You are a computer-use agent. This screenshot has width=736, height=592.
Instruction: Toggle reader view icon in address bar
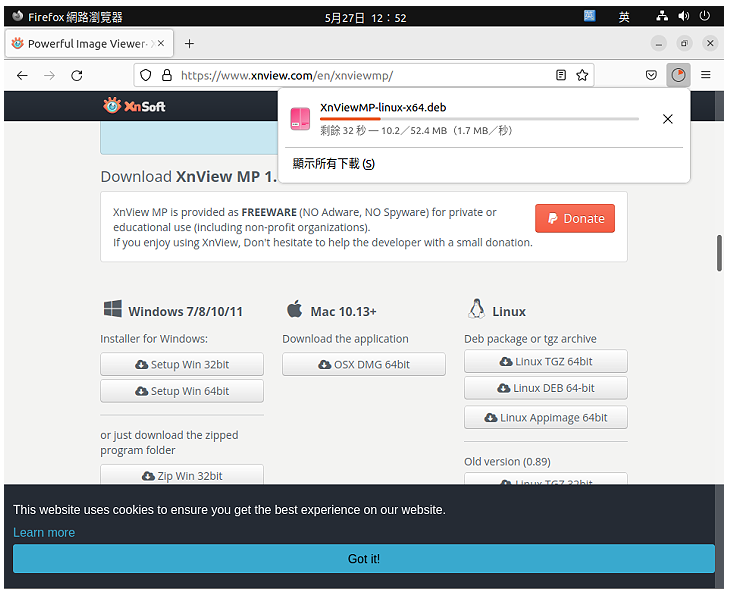coord(561,75)
